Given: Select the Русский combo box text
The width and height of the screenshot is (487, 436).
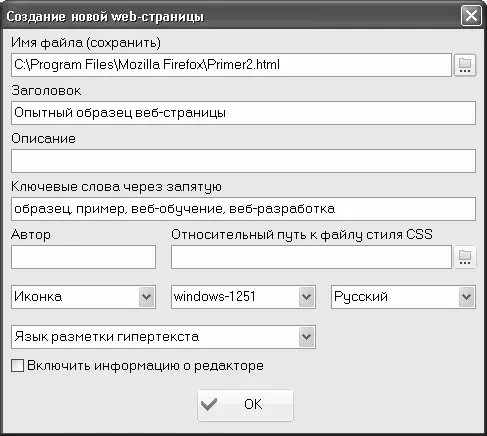Looking at the screenshot, I should (361, 297).
